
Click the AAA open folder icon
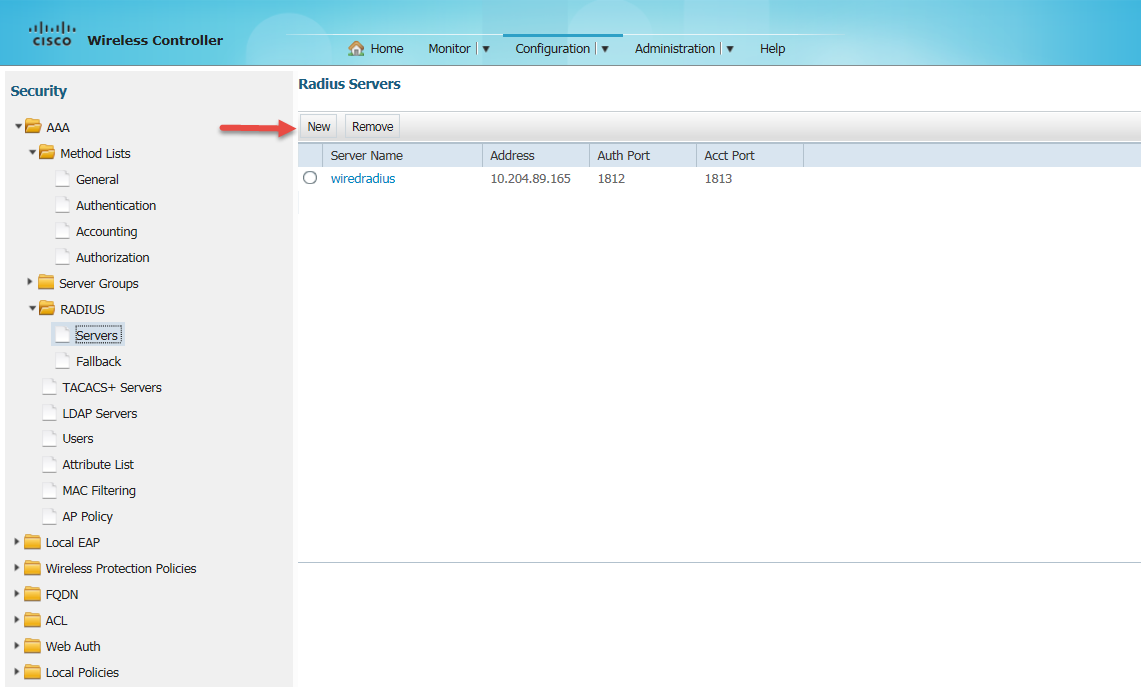pos(33,127)
